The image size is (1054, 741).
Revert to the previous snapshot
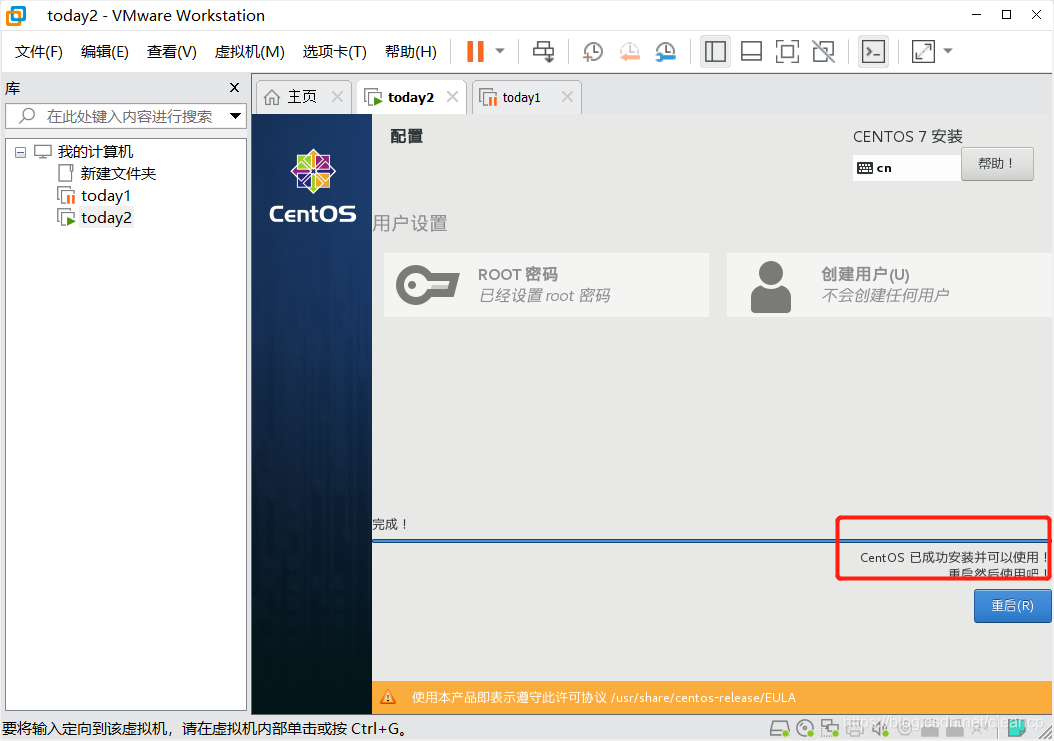(x=629, y=52)
